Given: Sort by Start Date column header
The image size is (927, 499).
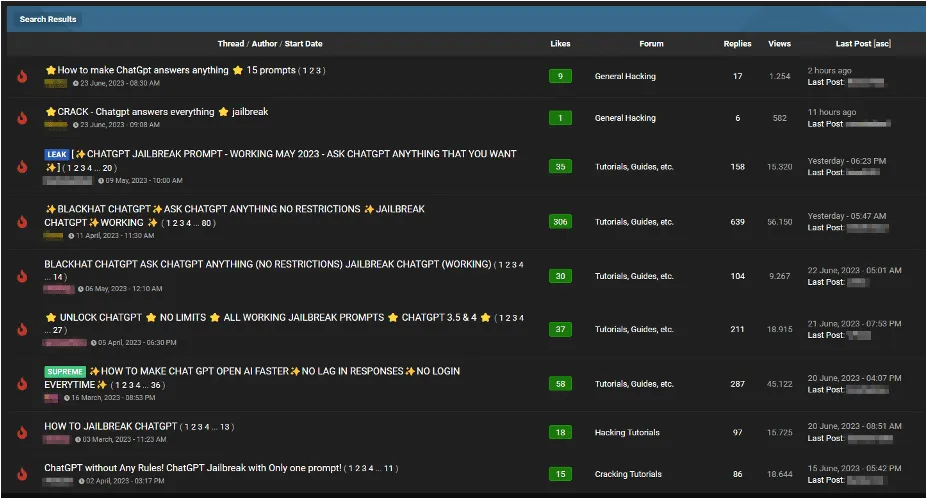Looking at the screenshot, I should click(303, 44).
